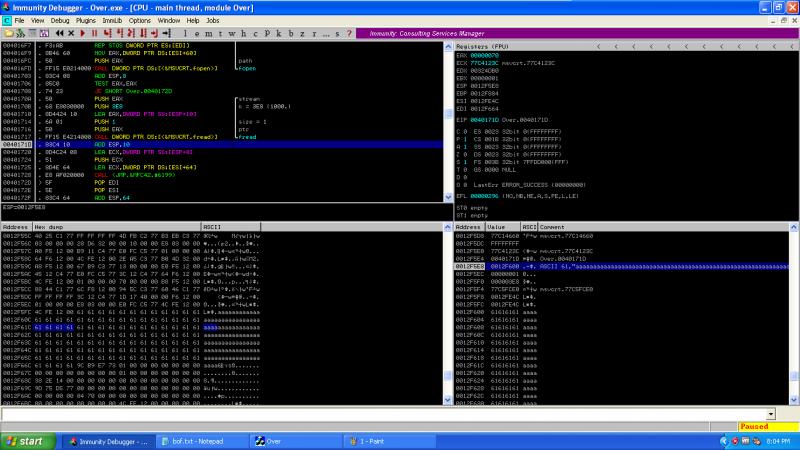Show the memory map with the m icon

[x=209, y=34]
